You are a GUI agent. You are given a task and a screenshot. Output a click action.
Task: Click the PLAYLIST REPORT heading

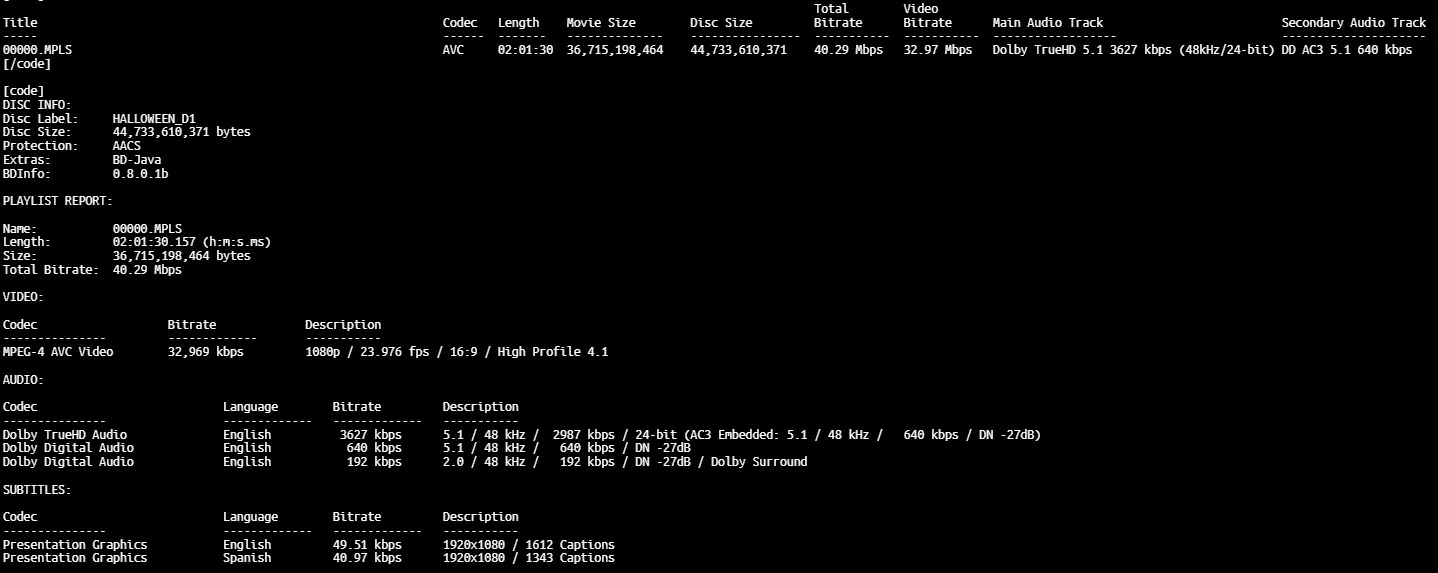point(57,201)
